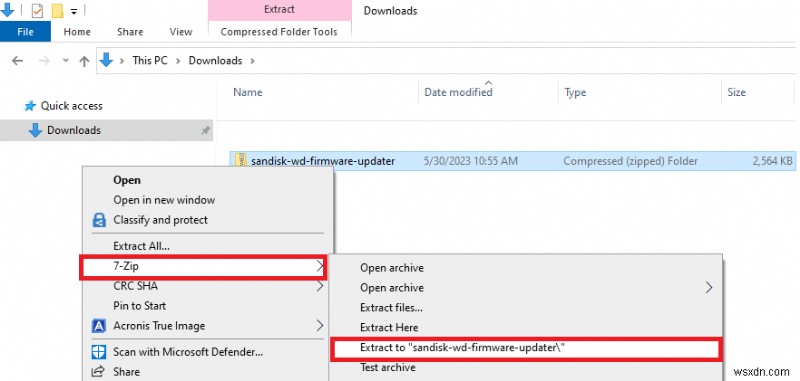The height and width of the screenshot is (381, 800).
Task: Select the sandisk-wd-firmware-updater file name
Action: click(323, 161)
